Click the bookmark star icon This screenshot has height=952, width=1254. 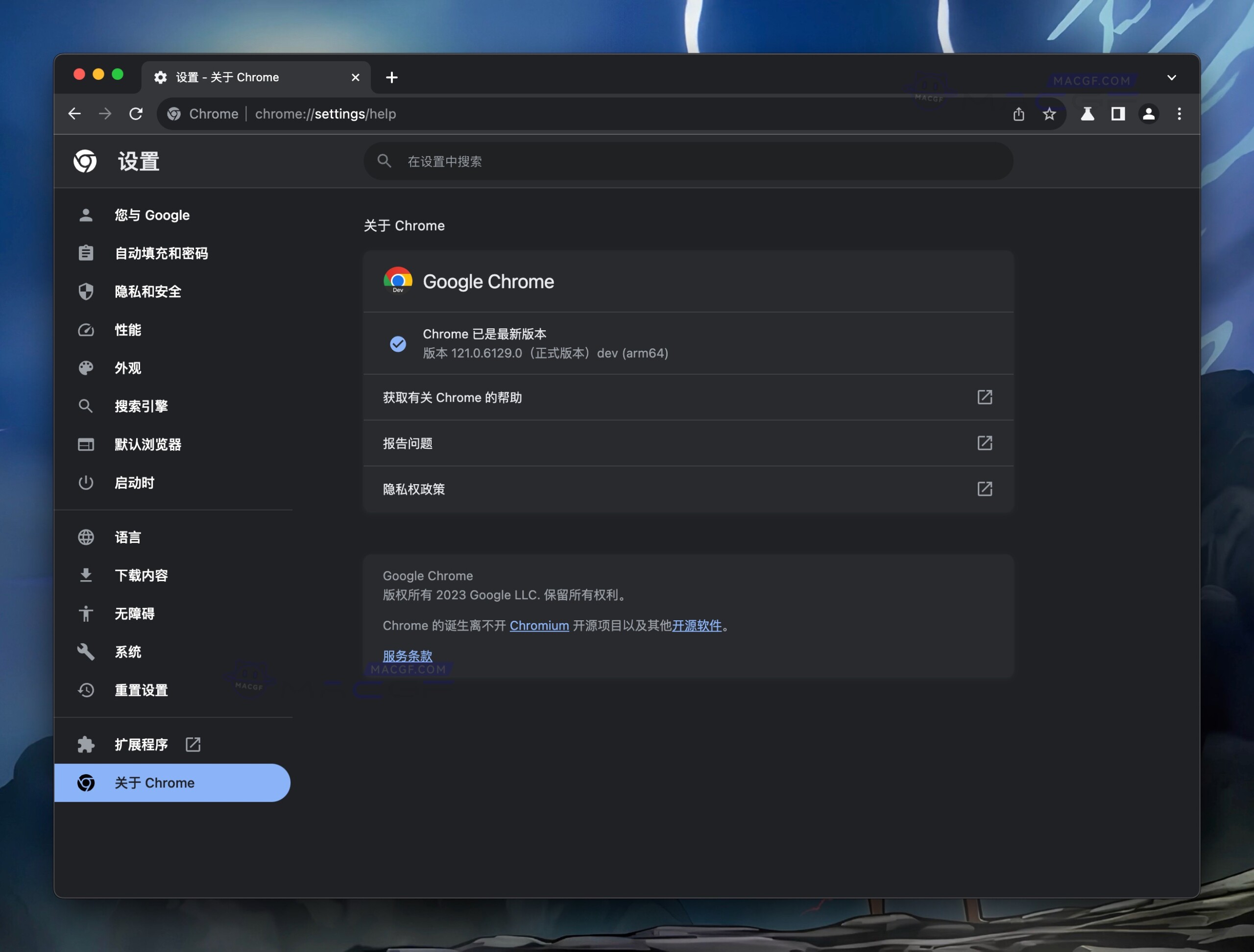pos(1049,114)
